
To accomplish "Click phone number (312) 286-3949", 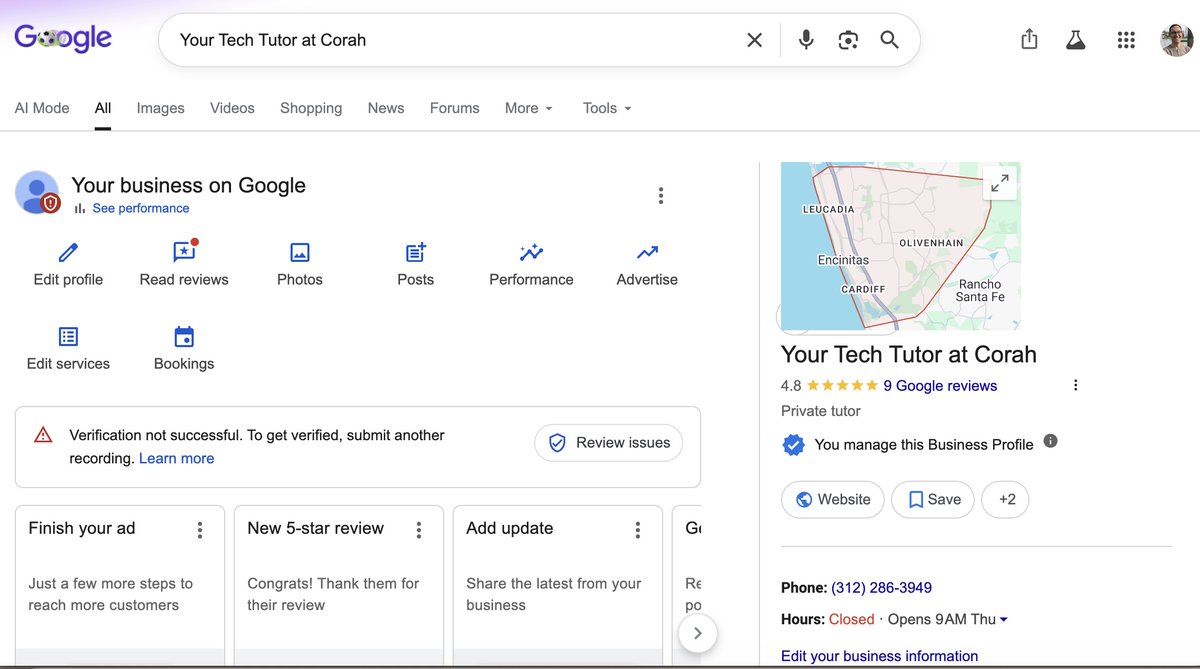I will [x=881, y=588].
